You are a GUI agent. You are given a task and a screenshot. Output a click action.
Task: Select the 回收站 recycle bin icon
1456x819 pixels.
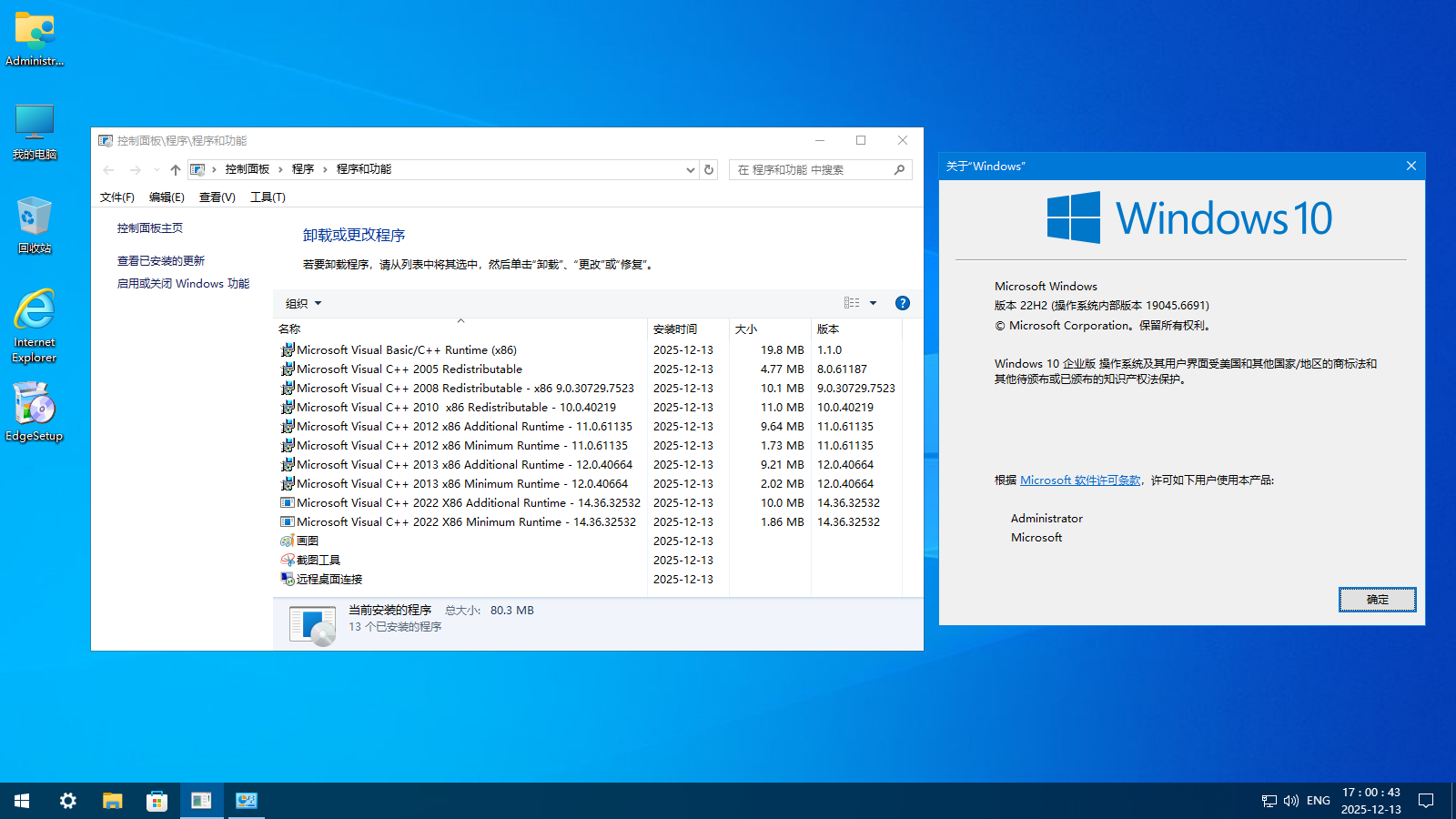(35, 225)
